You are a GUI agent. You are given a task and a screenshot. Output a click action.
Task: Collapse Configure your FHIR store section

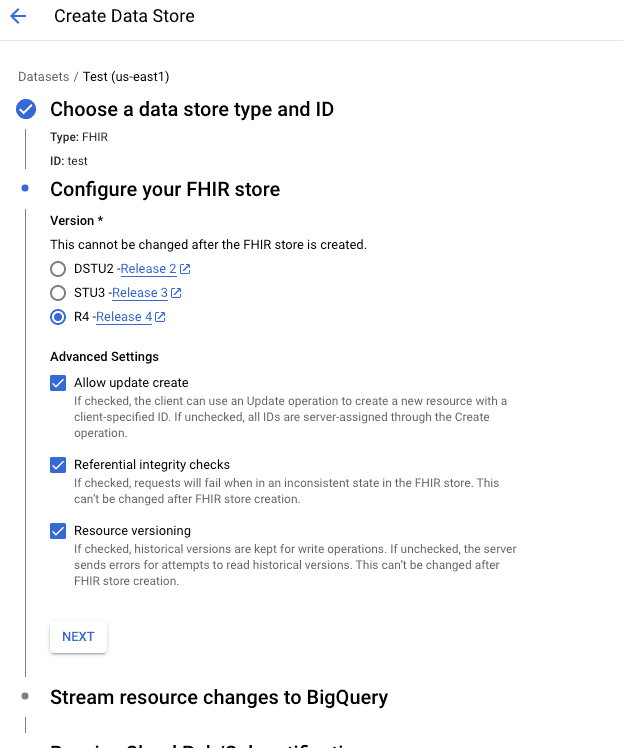click(x=165, y=189)
